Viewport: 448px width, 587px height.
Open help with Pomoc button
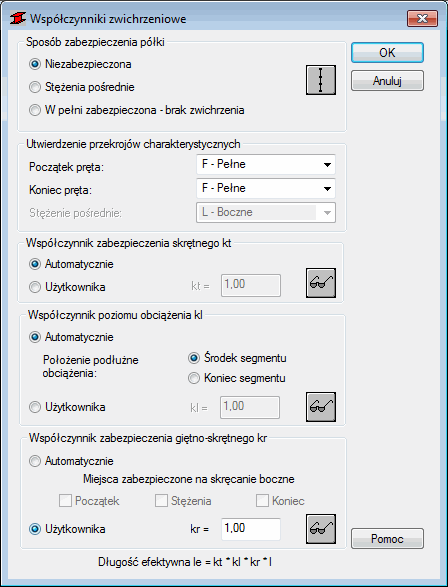point(387,539)
